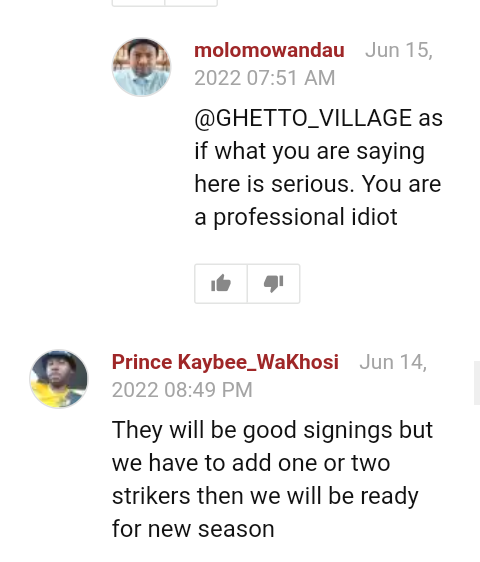Select the @GHETTO_VILLAGE mention
This screenshot has height=562, width=480.
click(x=303, y=118)
